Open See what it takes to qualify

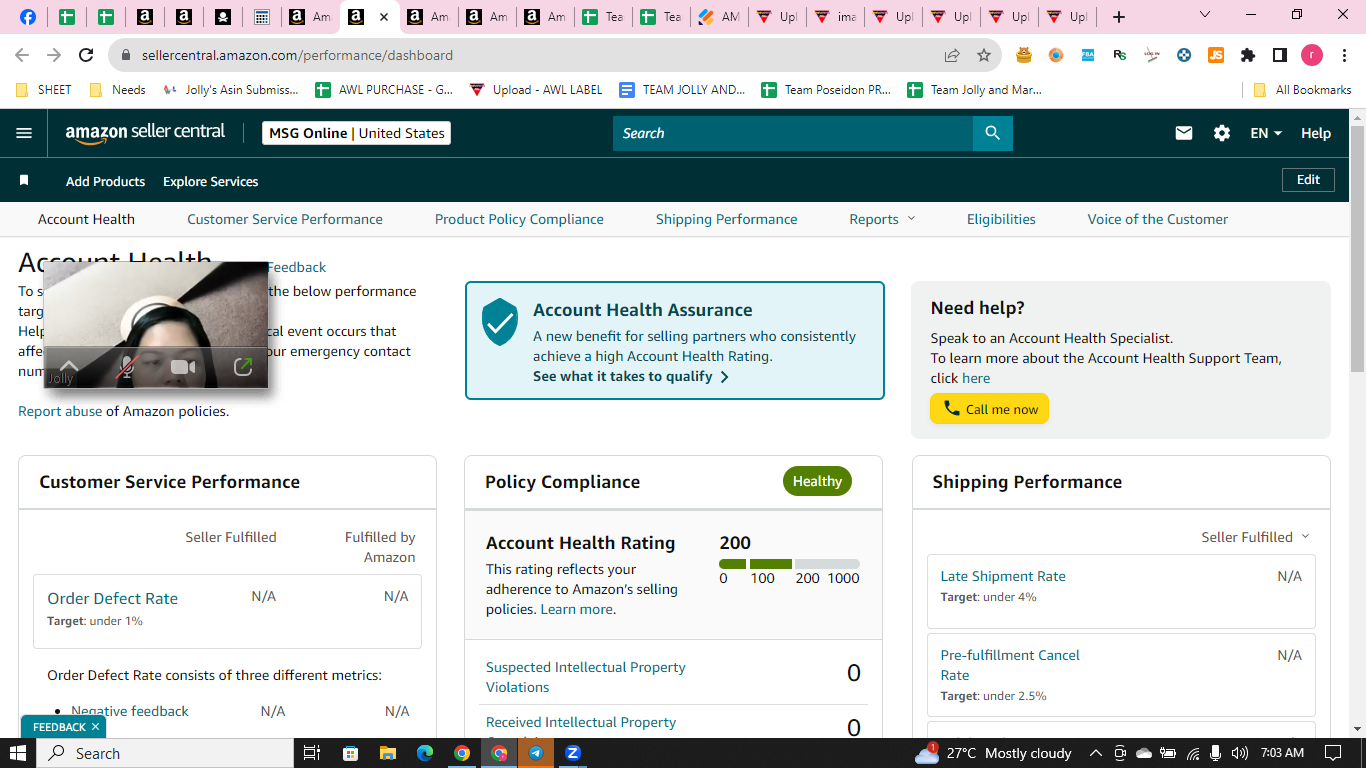pyautogui.click(x=631, y=377)
